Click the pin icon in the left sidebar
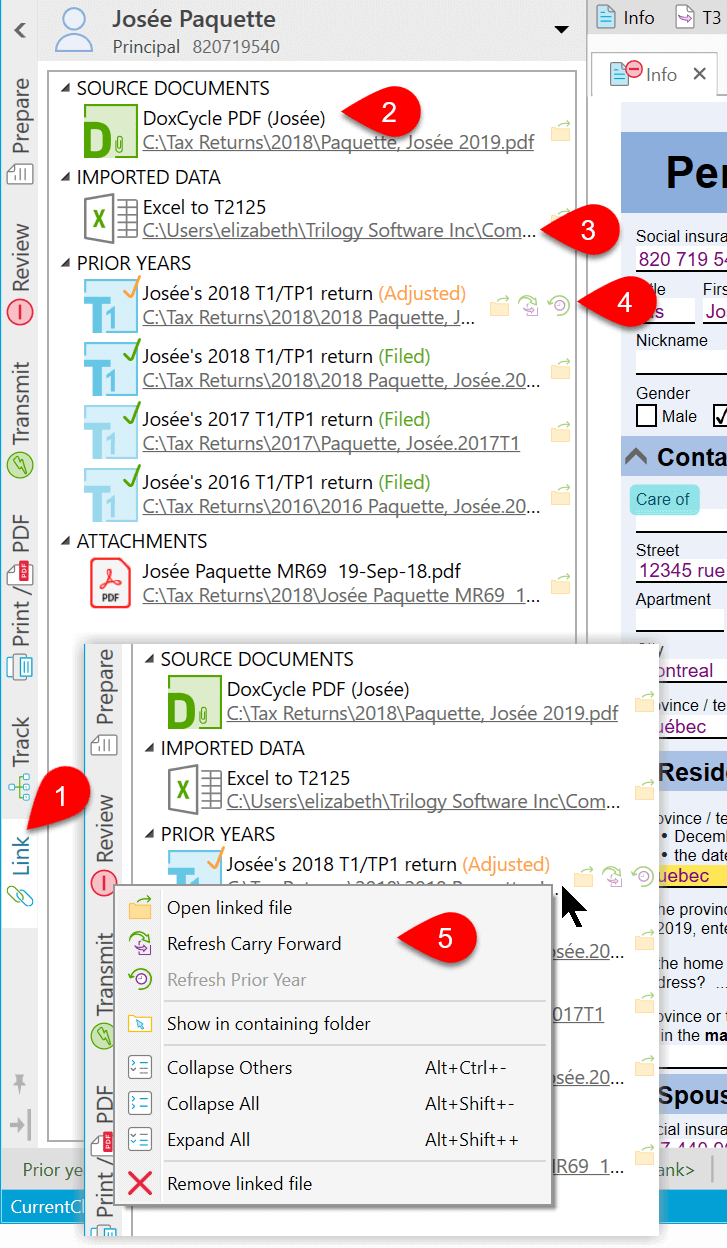727x1248 pixels. tap(19, 1085)
